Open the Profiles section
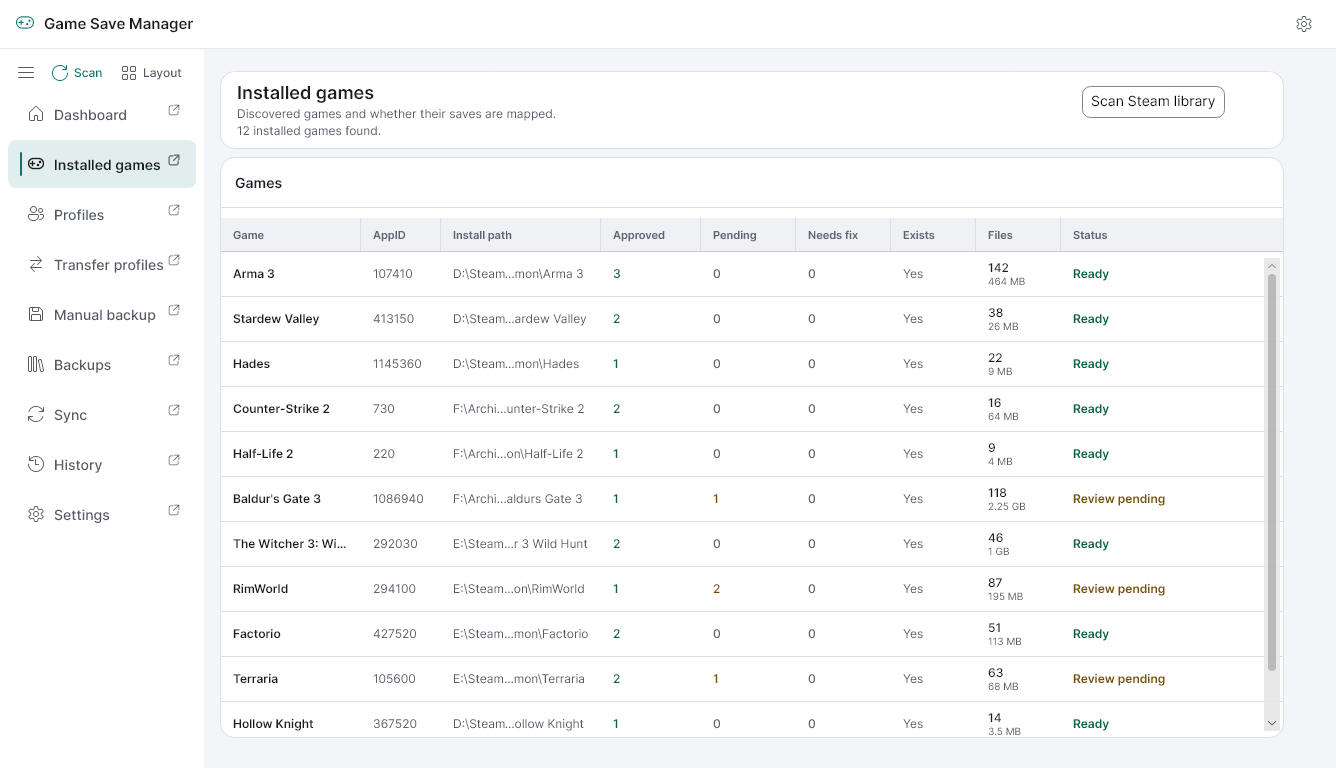 pyautogui.click(x=102, y=214)
